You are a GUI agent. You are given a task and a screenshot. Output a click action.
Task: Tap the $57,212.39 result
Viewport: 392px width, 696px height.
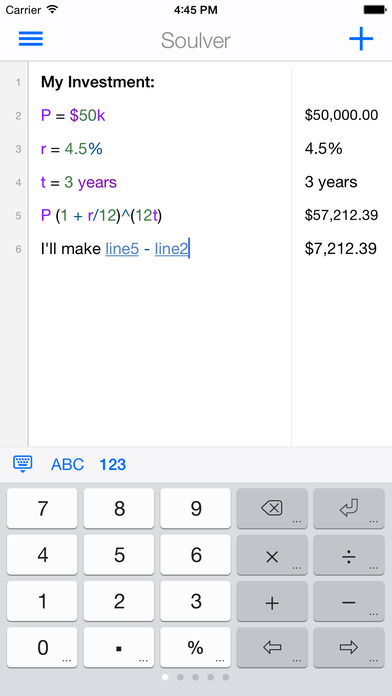pyautogui.click(x=341, y=215)
